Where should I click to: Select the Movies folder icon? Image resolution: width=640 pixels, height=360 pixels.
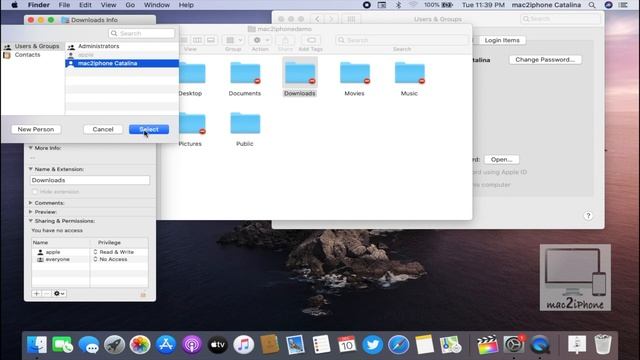[355, 73]
